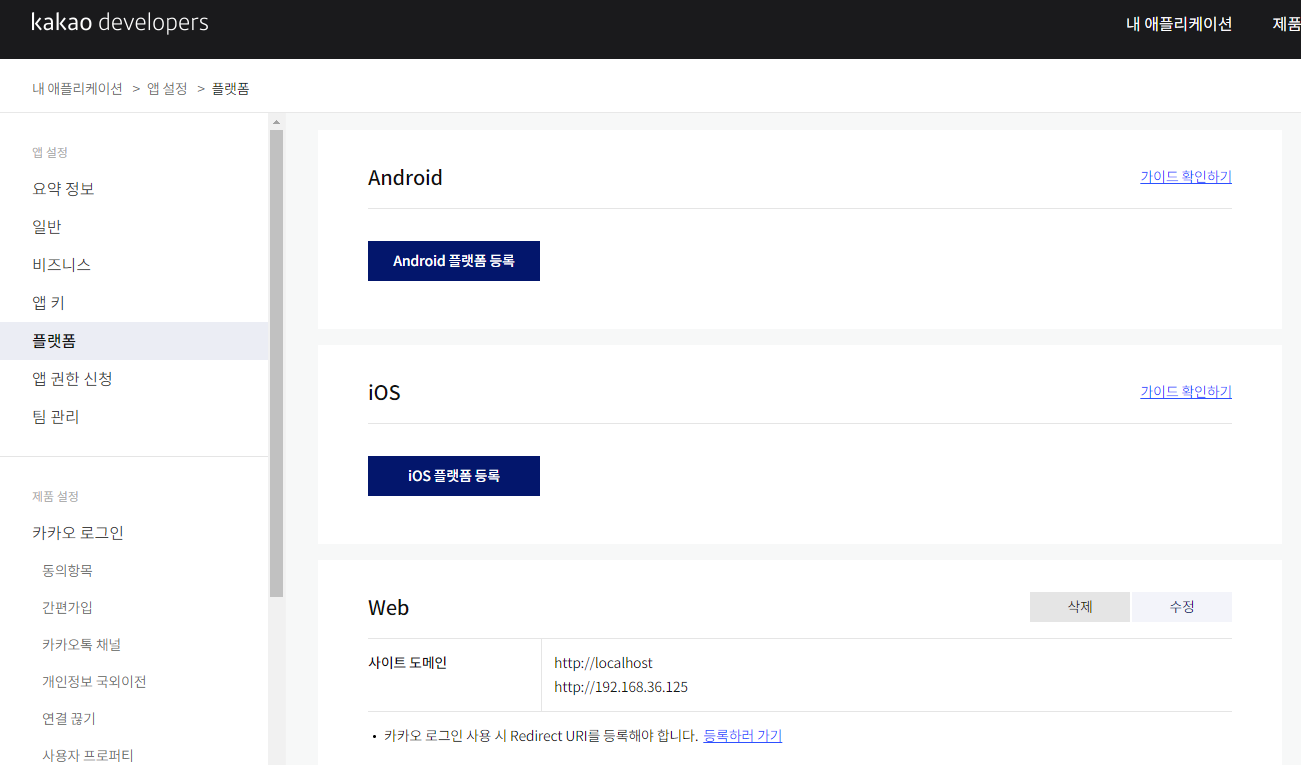Go to 팀 관리 in sidebar

[x=55, y=417]
